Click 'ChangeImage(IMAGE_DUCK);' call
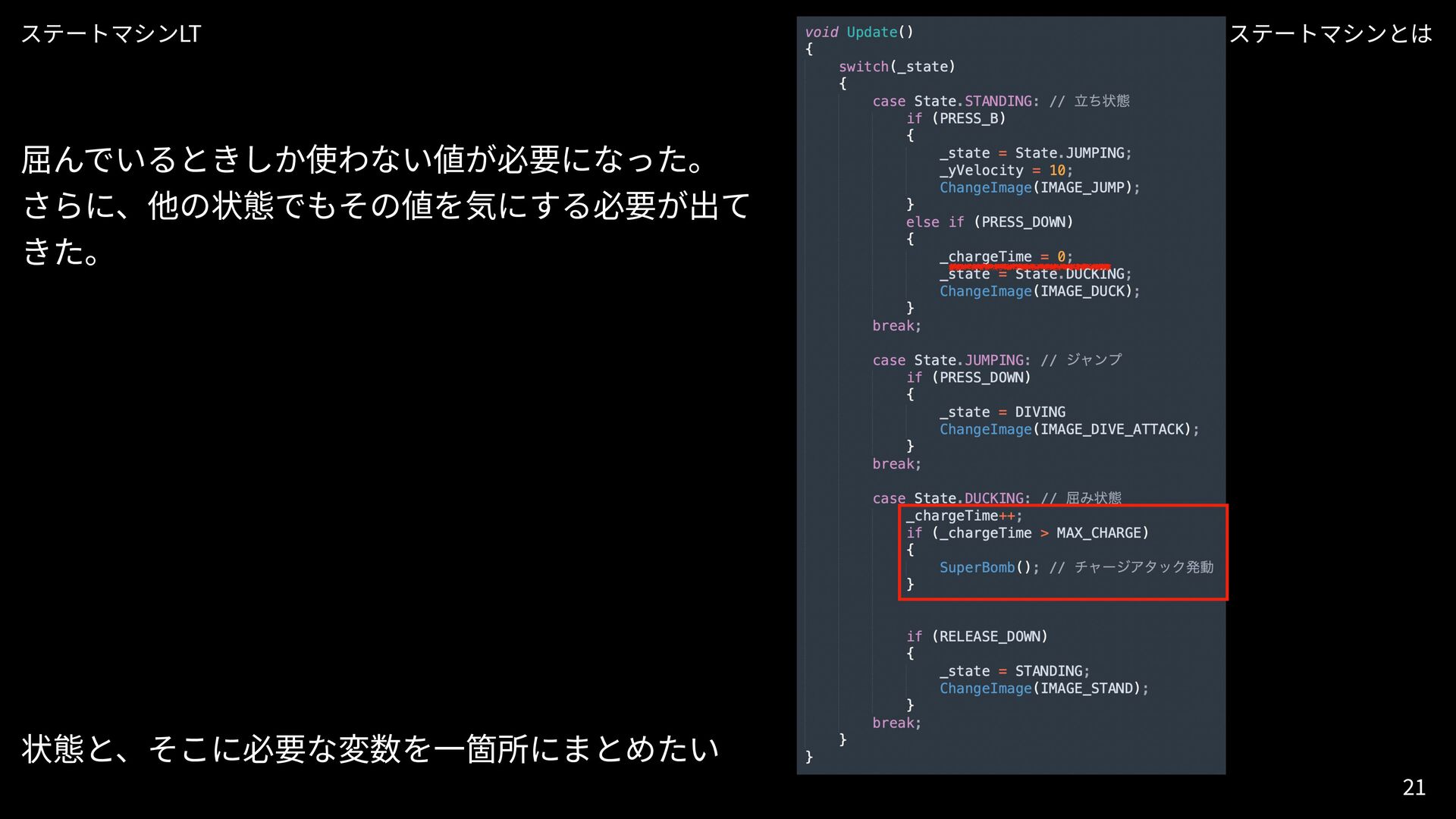Image resolution: width=1456 pixels, height=819 pixels. click(x=1039, y=291)
